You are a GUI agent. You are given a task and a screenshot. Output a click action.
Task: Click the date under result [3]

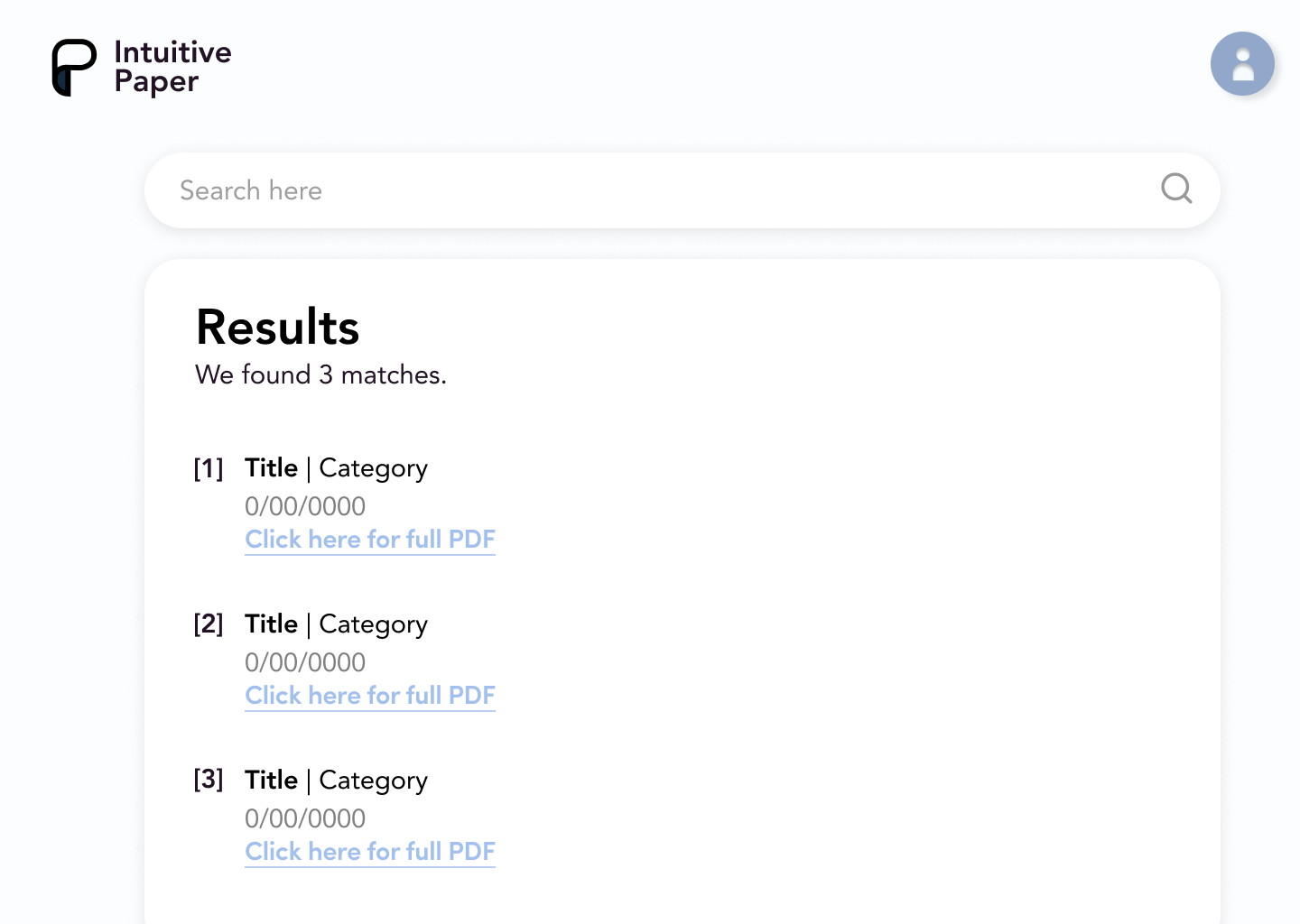click(x=305, y=818)
